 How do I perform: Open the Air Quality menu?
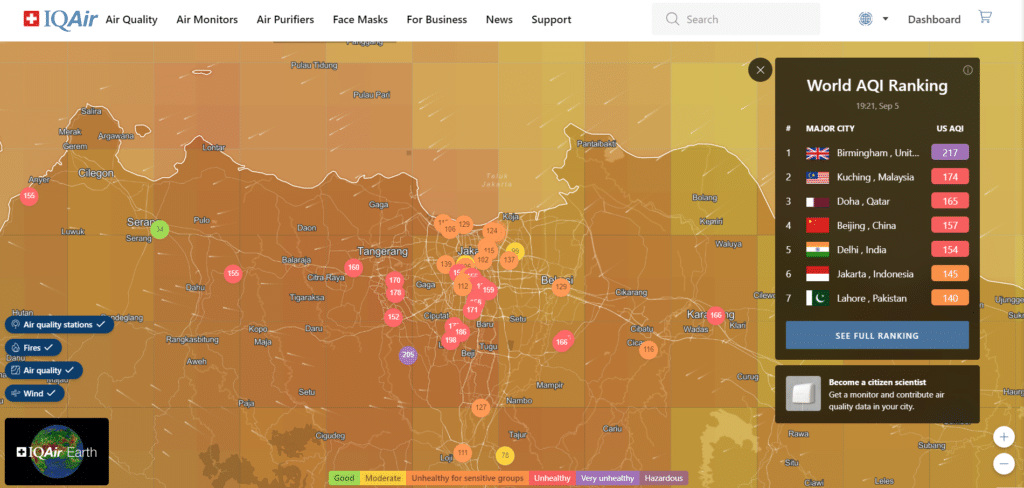pyautogui.click(x=132, y=20)
